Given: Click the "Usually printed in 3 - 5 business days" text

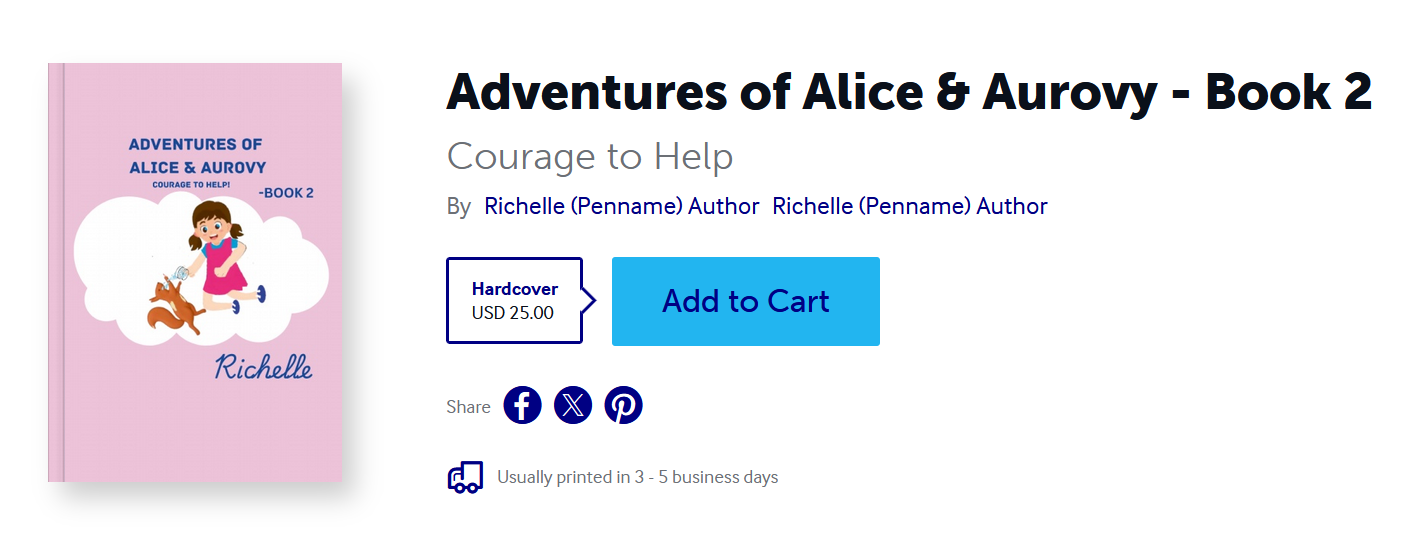Looking at the screenshot, I should coord(637,477).
